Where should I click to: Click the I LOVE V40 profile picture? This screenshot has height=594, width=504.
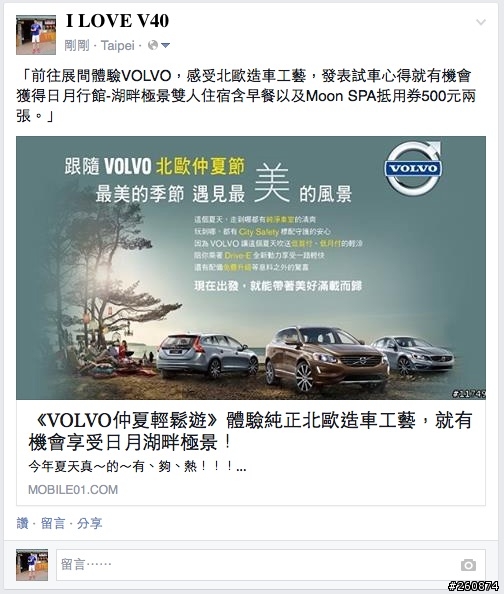click(36, 35)
